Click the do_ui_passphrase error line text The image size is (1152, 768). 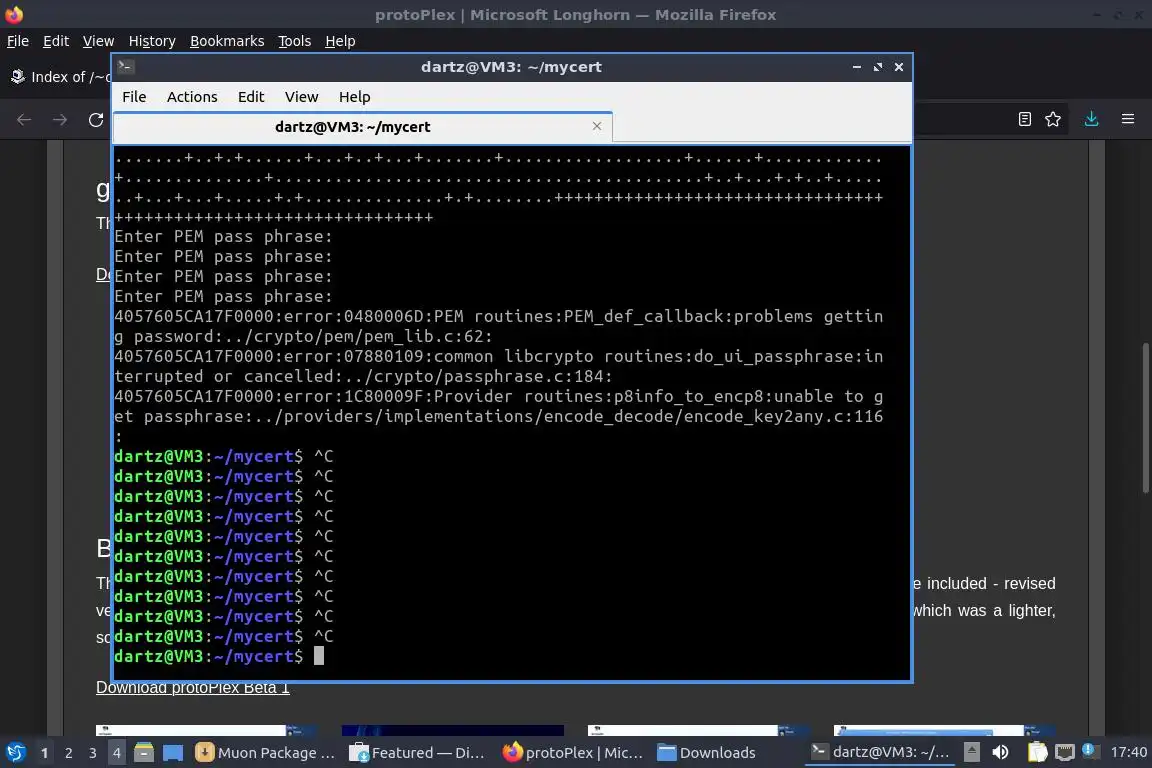tap(498, 366)
